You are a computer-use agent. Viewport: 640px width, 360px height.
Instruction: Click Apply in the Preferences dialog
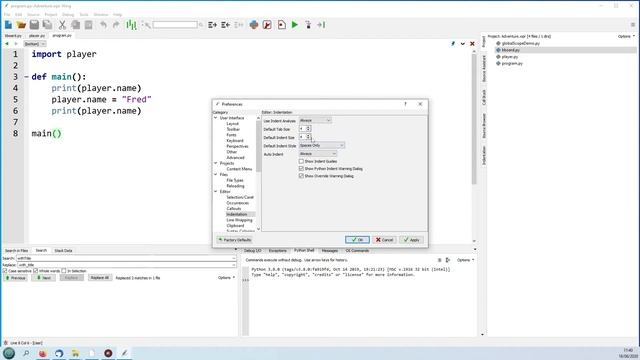[411, 240]
